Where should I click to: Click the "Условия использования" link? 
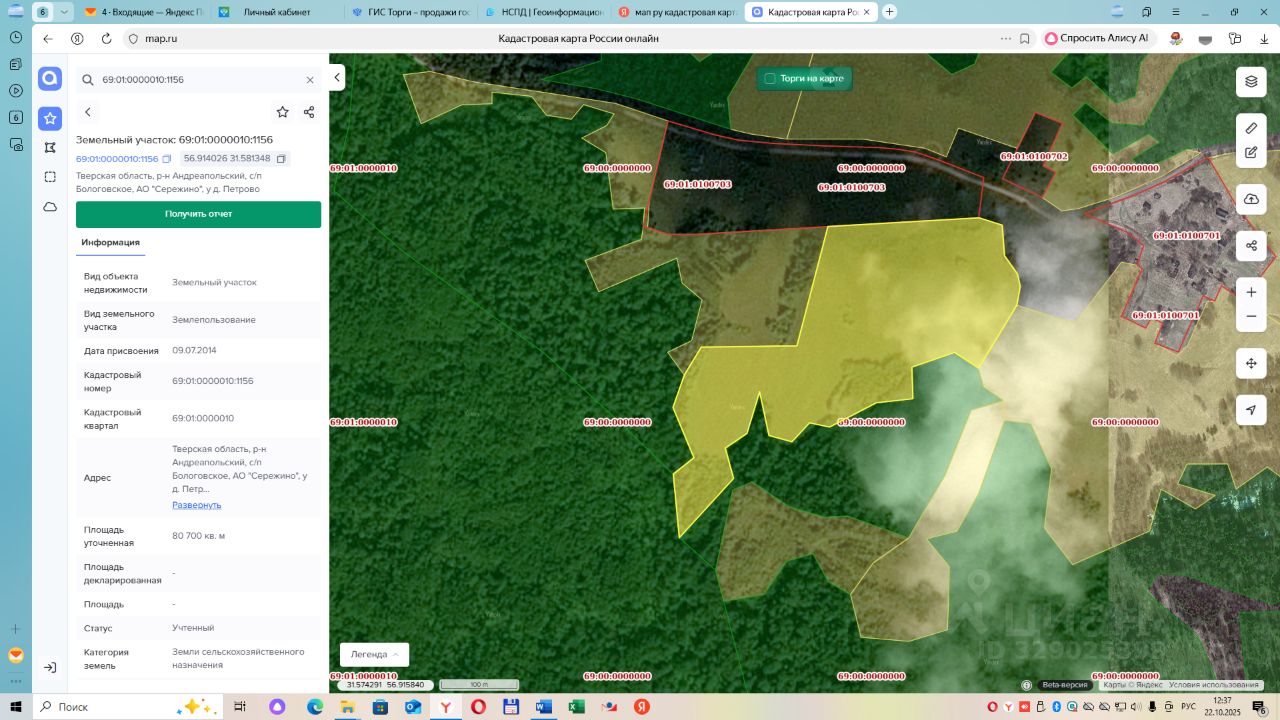point(1215,685)
